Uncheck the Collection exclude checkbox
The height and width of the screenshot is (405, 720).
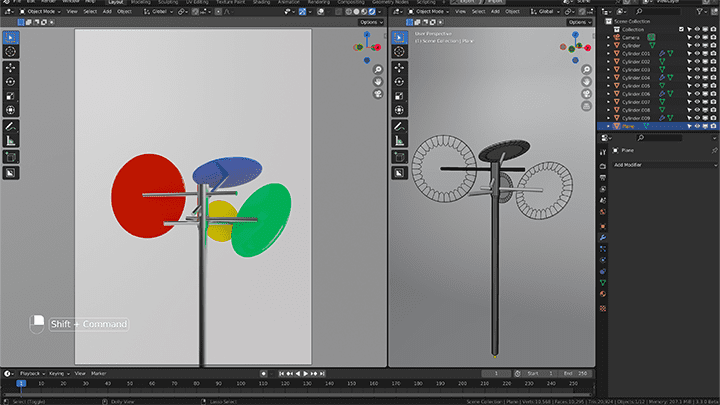point(681,29)
